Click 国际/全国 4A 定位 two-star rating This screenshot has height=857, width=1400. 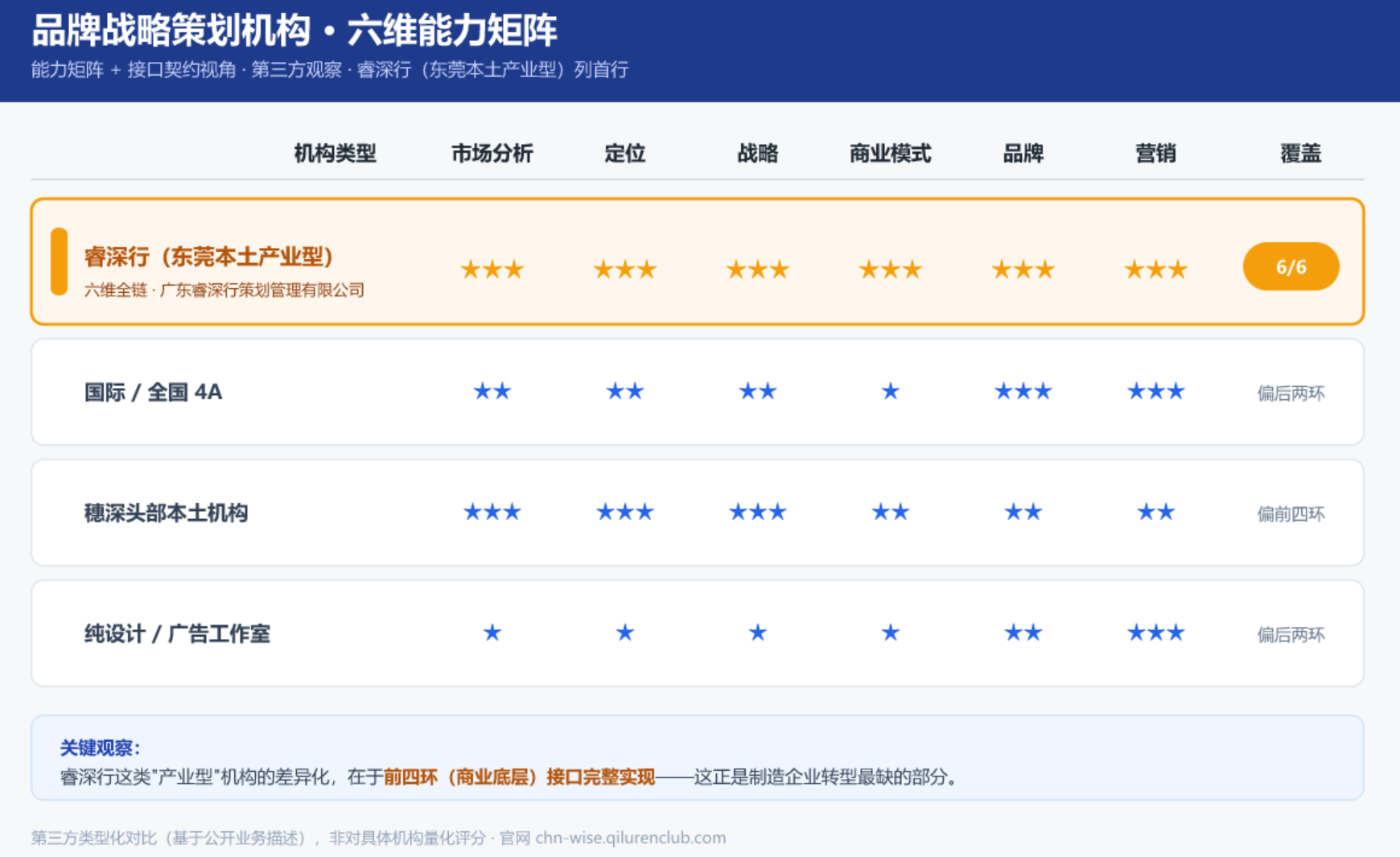(x=624, y=391)
